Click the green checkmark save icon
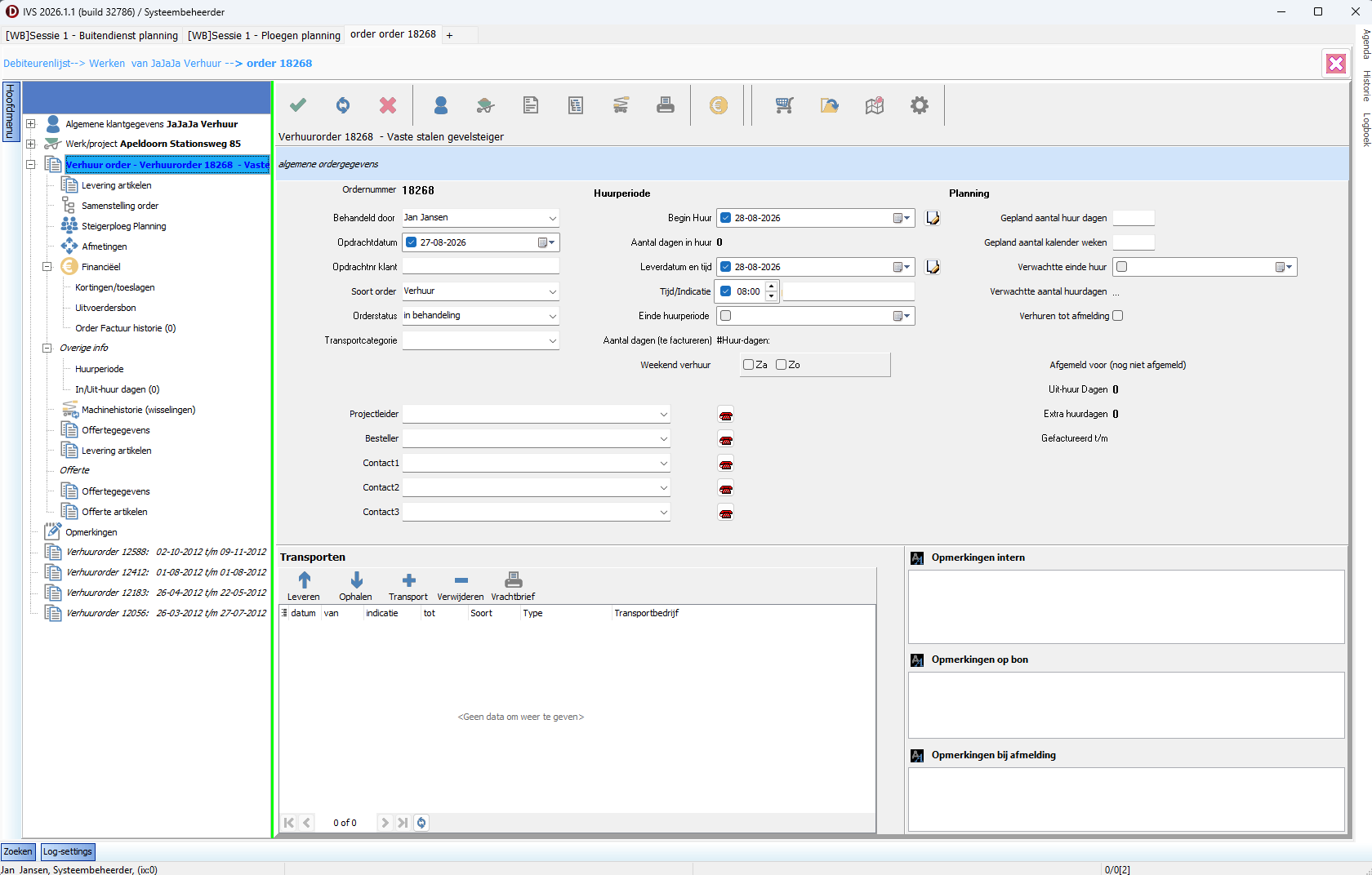This screenshot has height=875, width=1372. [x=298, y=105]
